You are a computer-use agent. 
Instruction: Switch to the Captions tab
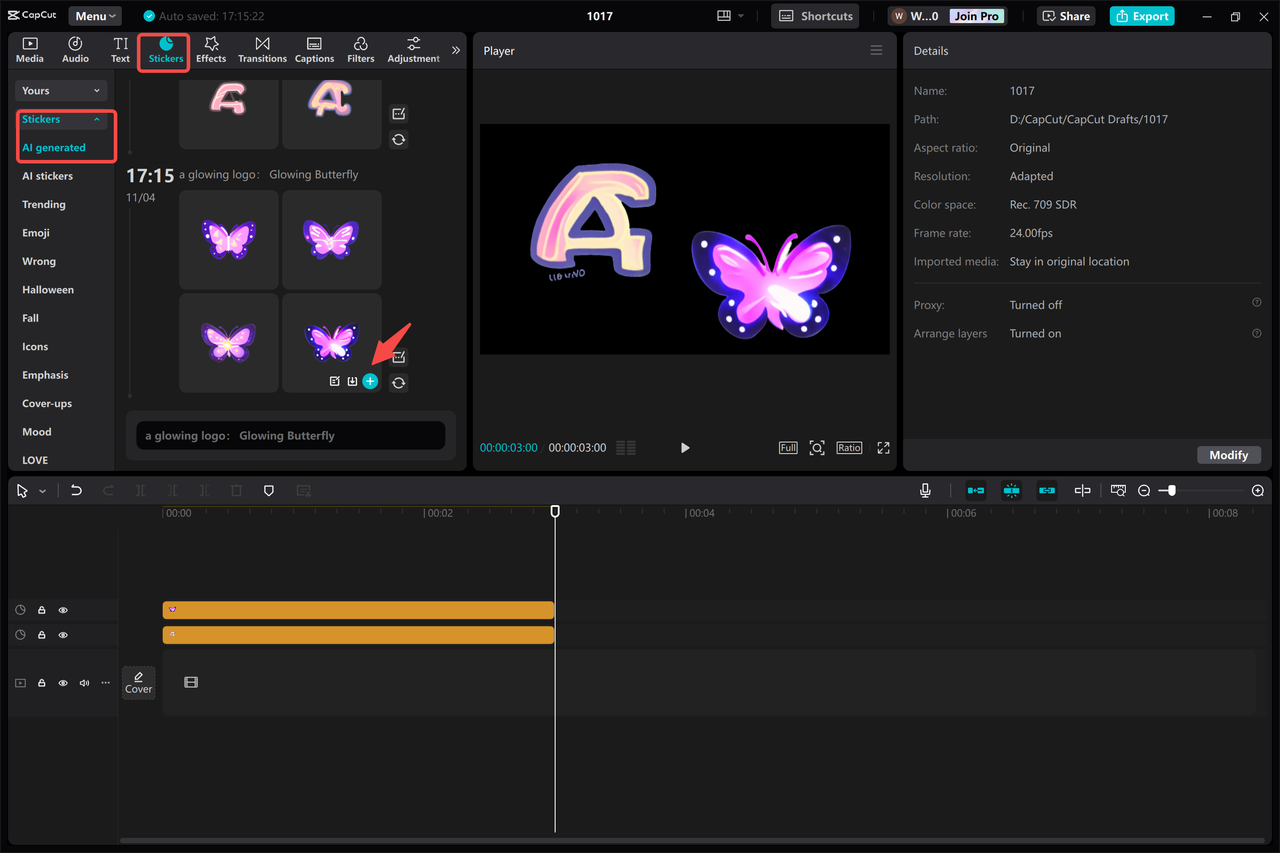tap(314, 49)
